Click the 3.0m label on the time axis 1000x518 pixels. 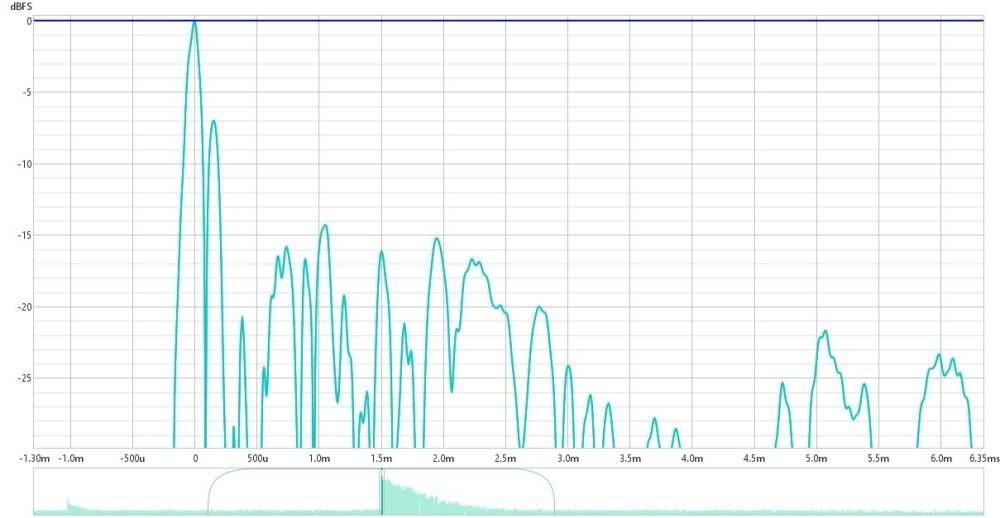pos(568,459)
